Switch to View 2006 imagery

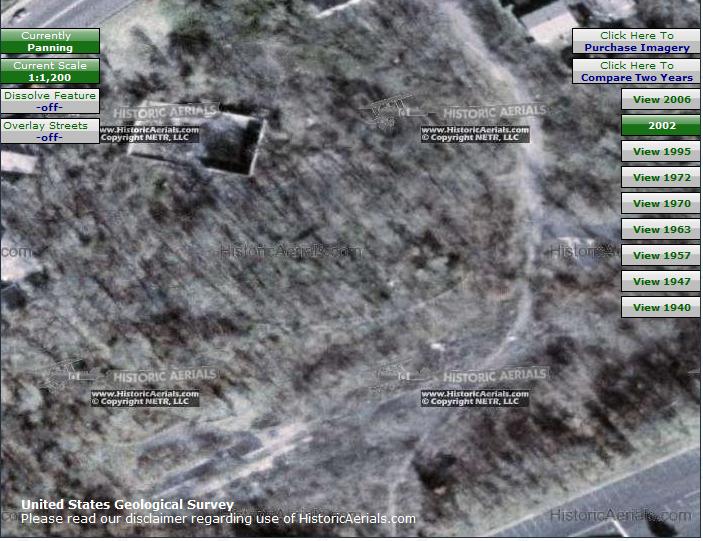660,99
